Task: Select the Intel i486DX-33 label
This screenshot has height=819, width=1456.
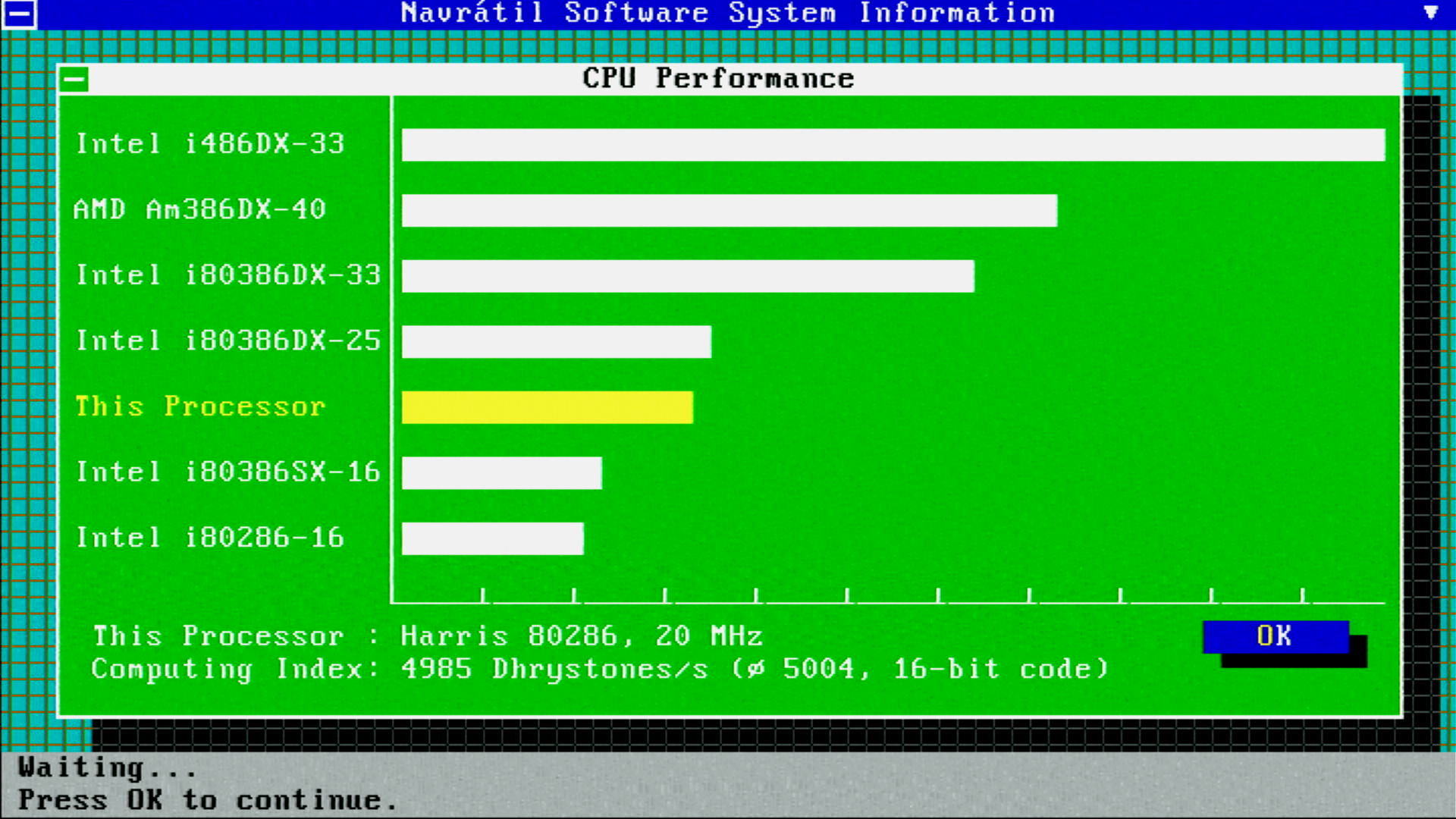Action: [210, 143]
